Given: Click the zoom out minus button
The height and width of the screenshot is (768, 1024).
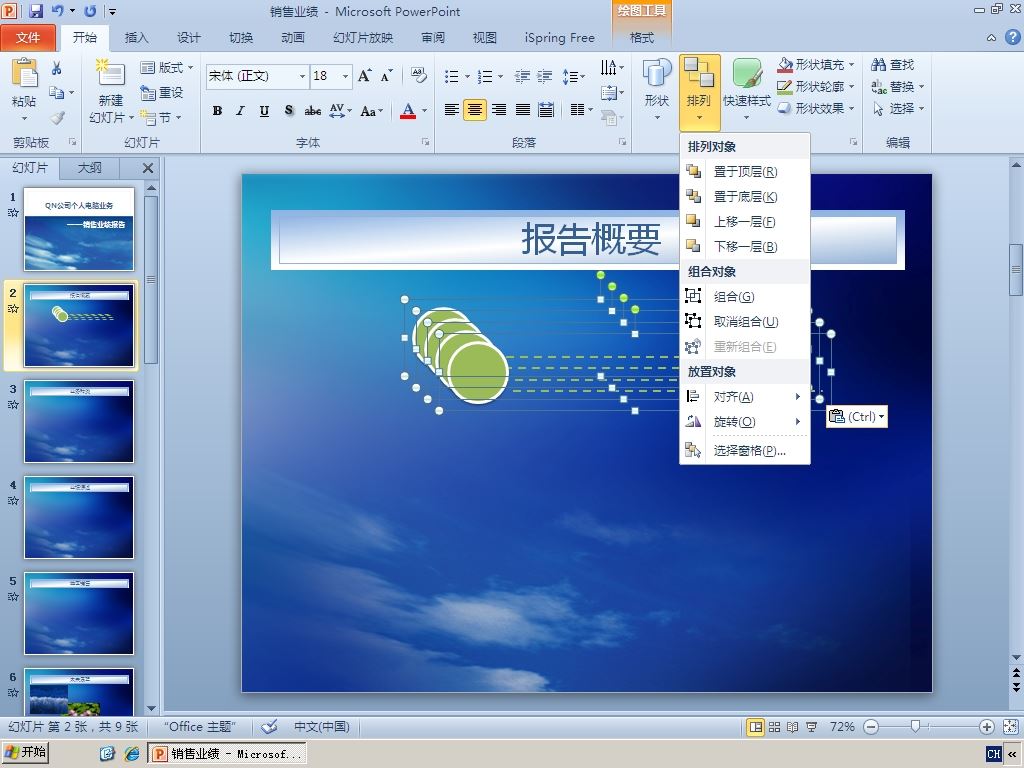Looking at the screenshot, I should click(871, 727).
